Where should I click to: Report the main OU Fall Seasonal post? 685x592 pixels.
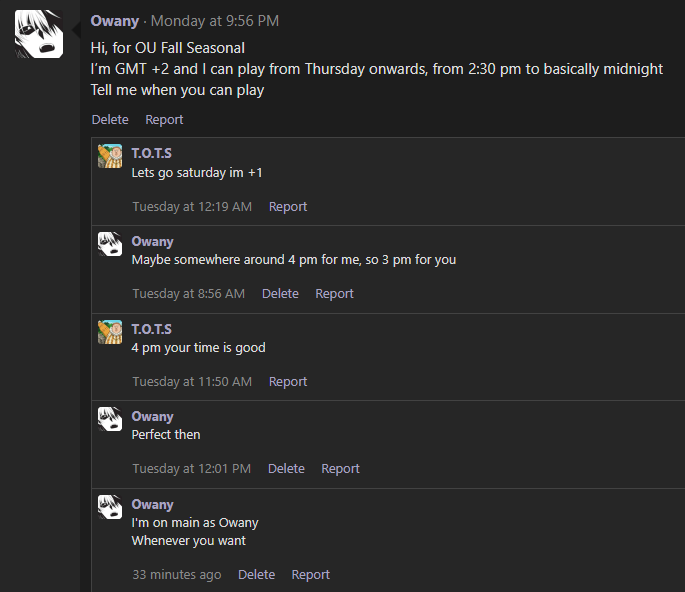164,119
